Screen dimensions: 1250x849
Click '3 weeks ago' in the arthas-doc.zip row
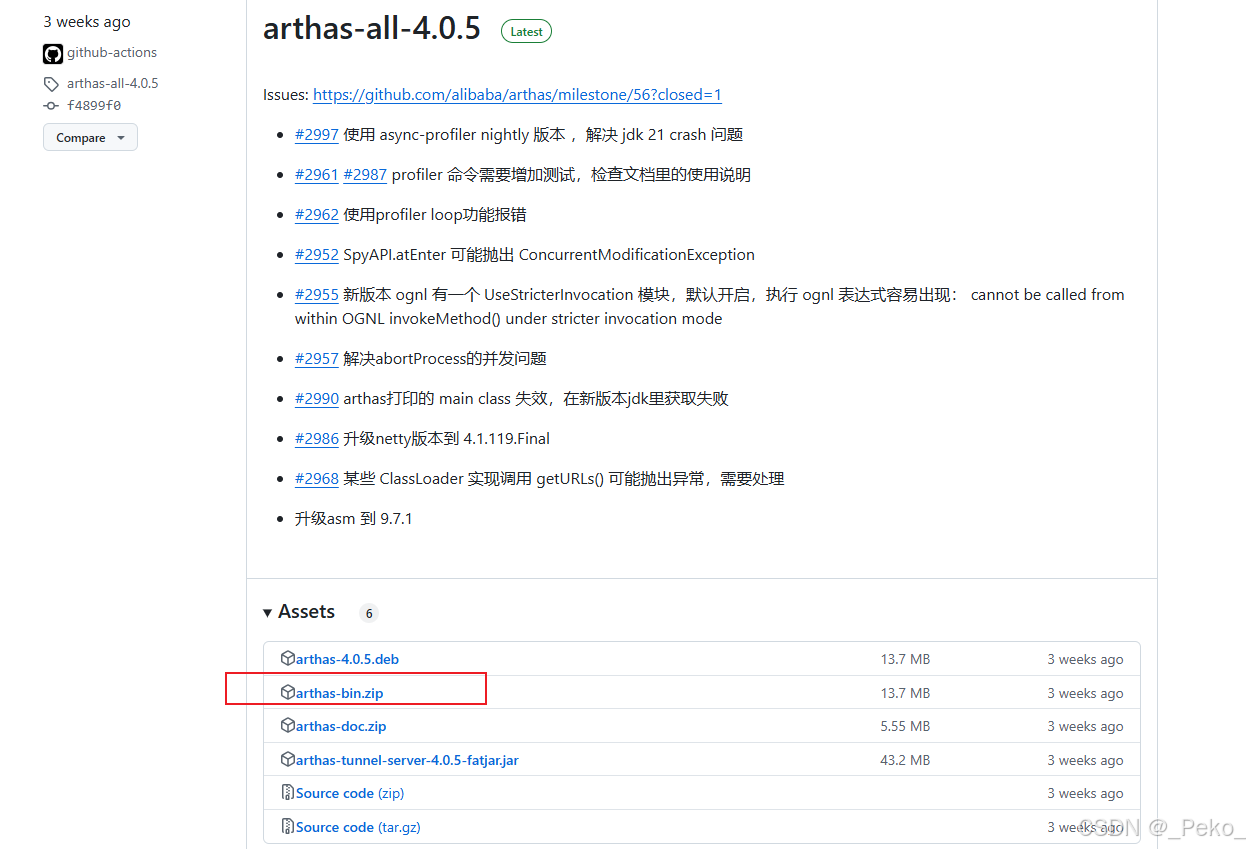pyautogui.click(x=1085, y=726)
